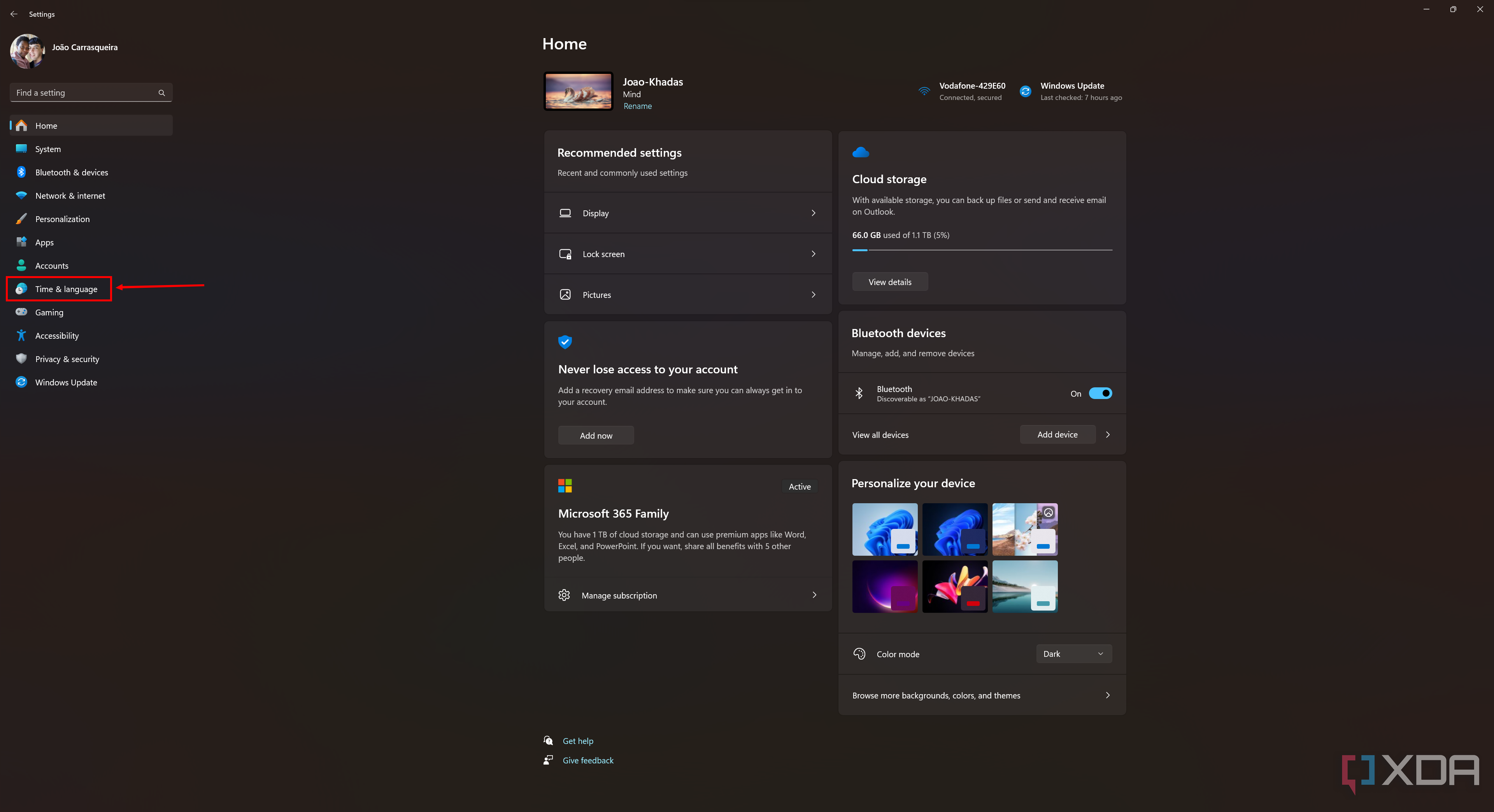The height and width of the screenshot is (812, 1494).
Task: Click the Add now button
Action: tap(596, 435)
